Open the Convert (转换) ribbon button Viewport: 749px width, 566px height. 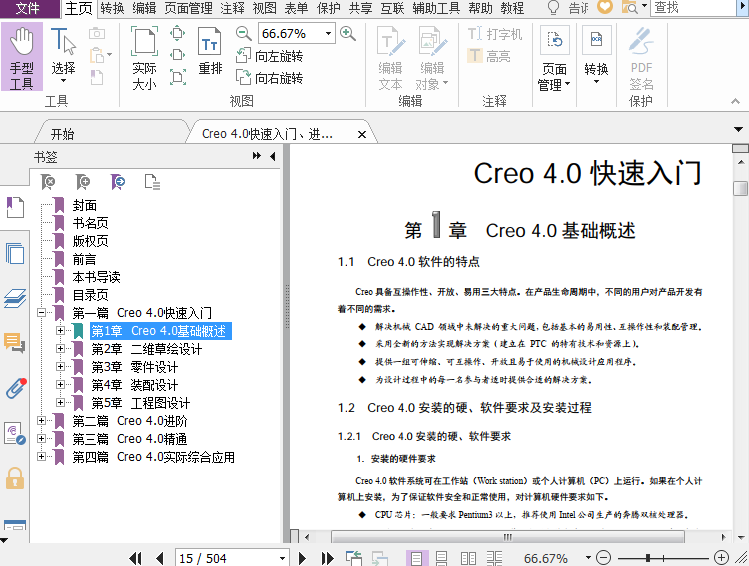(596, 55)
